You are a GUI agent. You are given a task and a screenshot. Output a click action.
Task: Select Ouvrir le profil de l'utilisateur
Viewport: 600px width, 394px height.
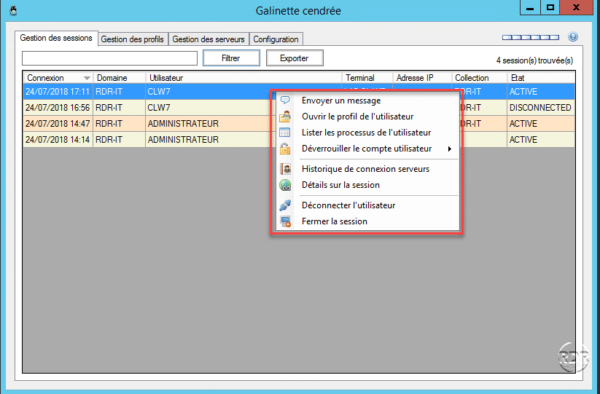pyautogui.click(x=357, y=117)
